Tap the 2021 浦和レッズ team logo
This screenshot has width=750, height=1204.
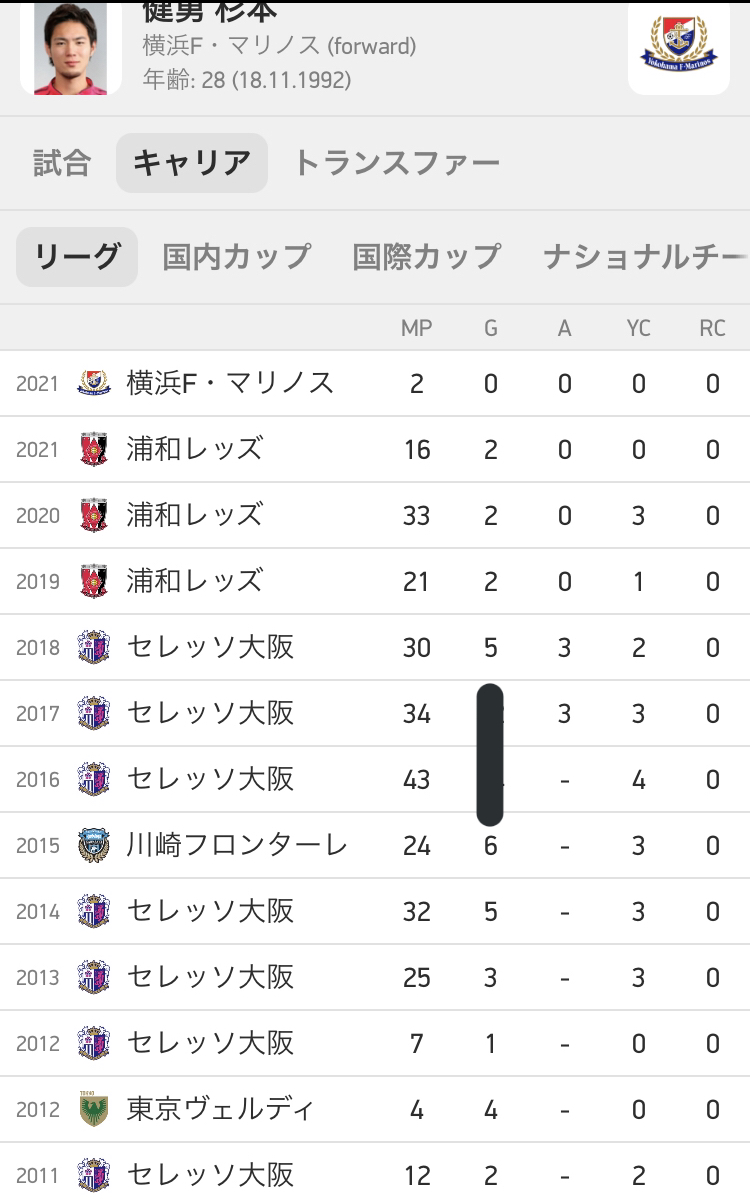click(x=93, y=449)
